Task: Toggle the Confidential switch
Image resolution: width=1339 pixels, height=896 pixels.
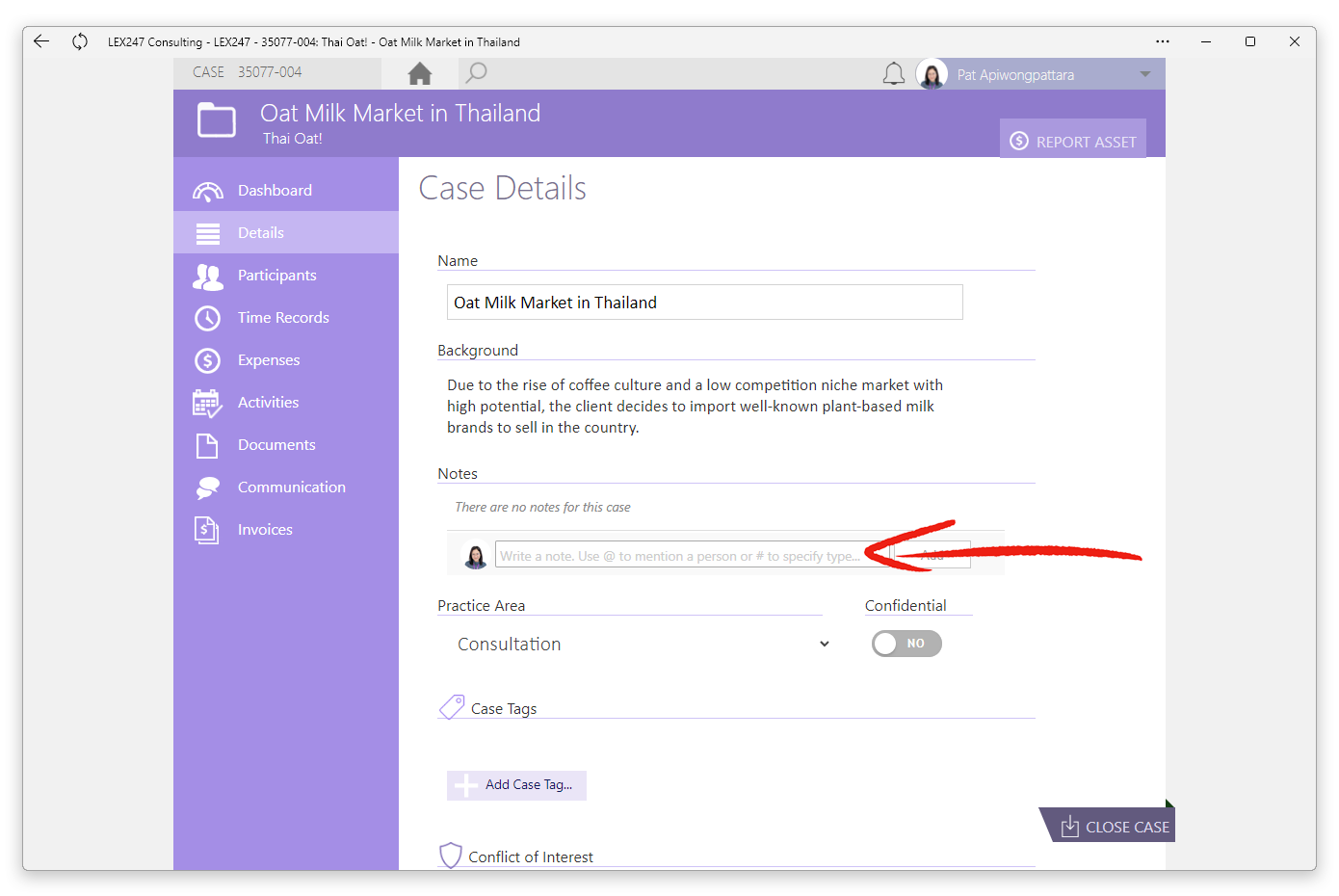Action: pos(906,644)
